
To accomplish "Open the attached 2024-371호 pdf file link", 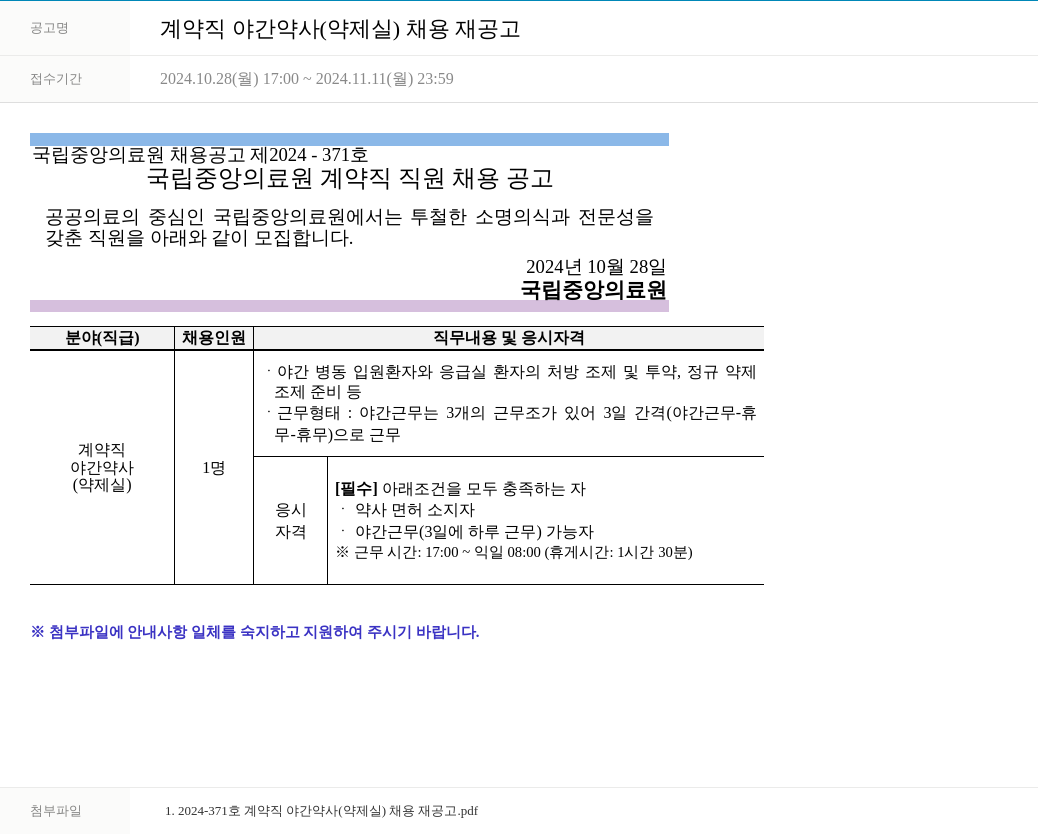I will (x=321, y=811).
